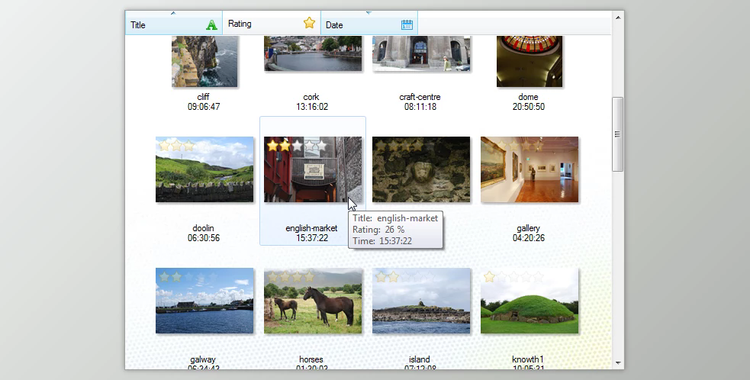Click the vertical scrollbar thumb
Screen dimensions: 750x380
tap(618, 134)
